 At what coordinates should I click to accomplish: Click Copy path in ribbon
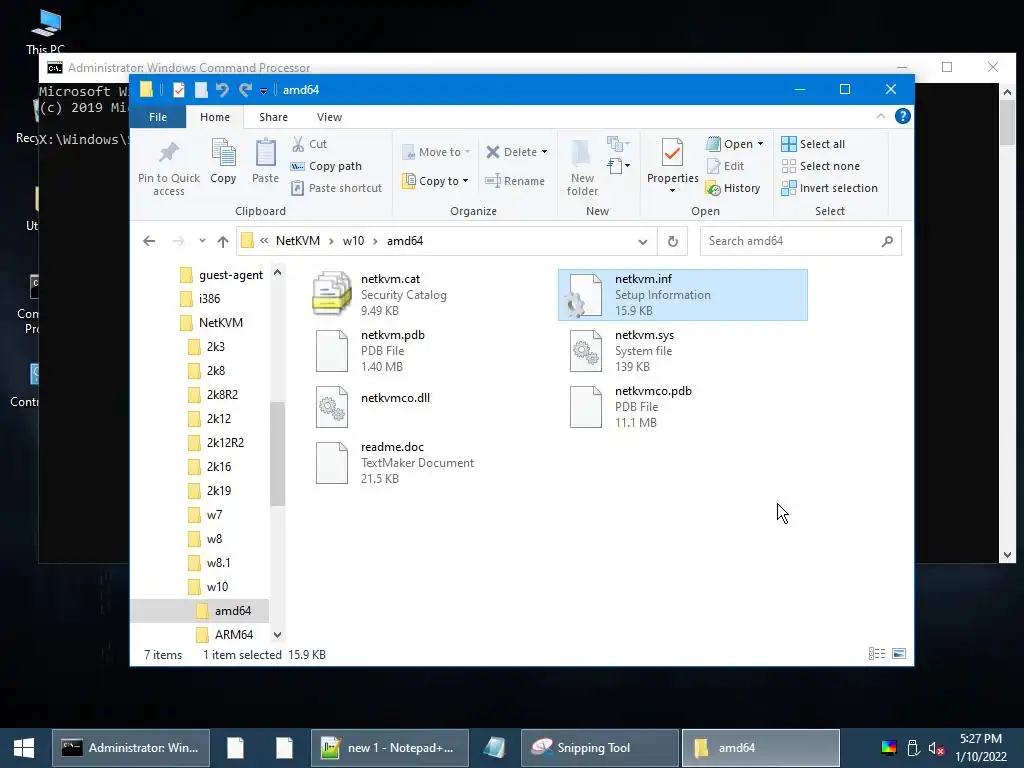click(x=327, y=167)
